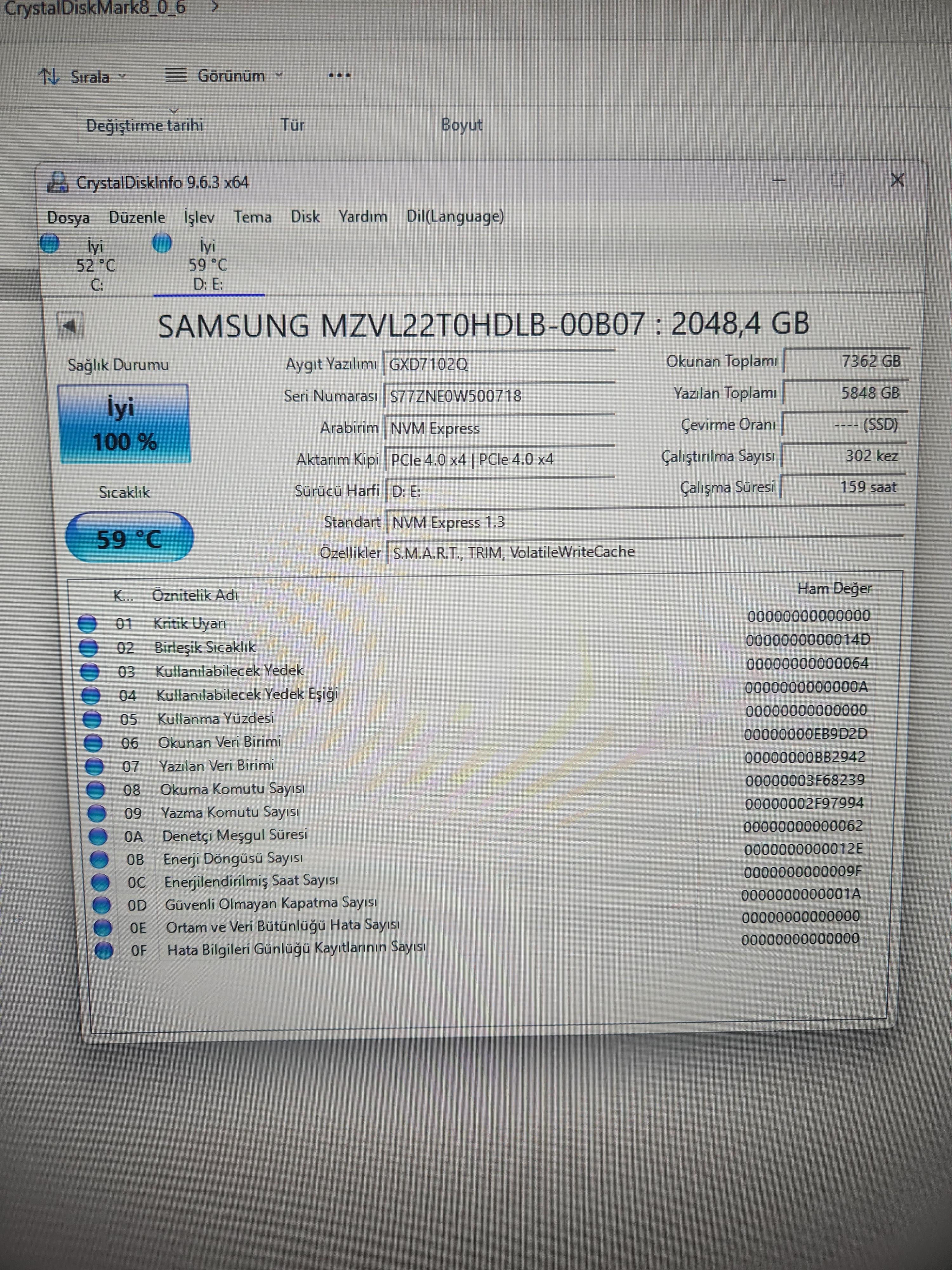Open the Görünüm dropdown in Explorer

tap(224, 75)
